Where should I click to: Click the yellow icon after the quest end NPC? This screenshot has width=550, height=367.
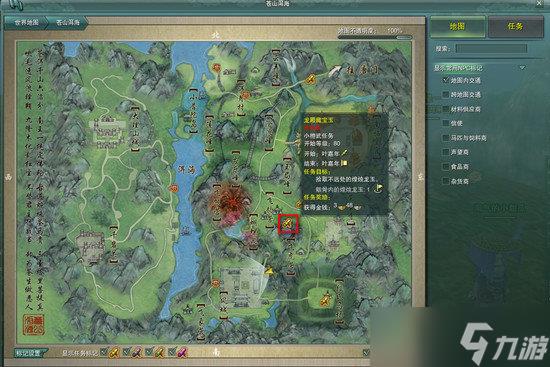pyautogui.click(x=344, y=163)
